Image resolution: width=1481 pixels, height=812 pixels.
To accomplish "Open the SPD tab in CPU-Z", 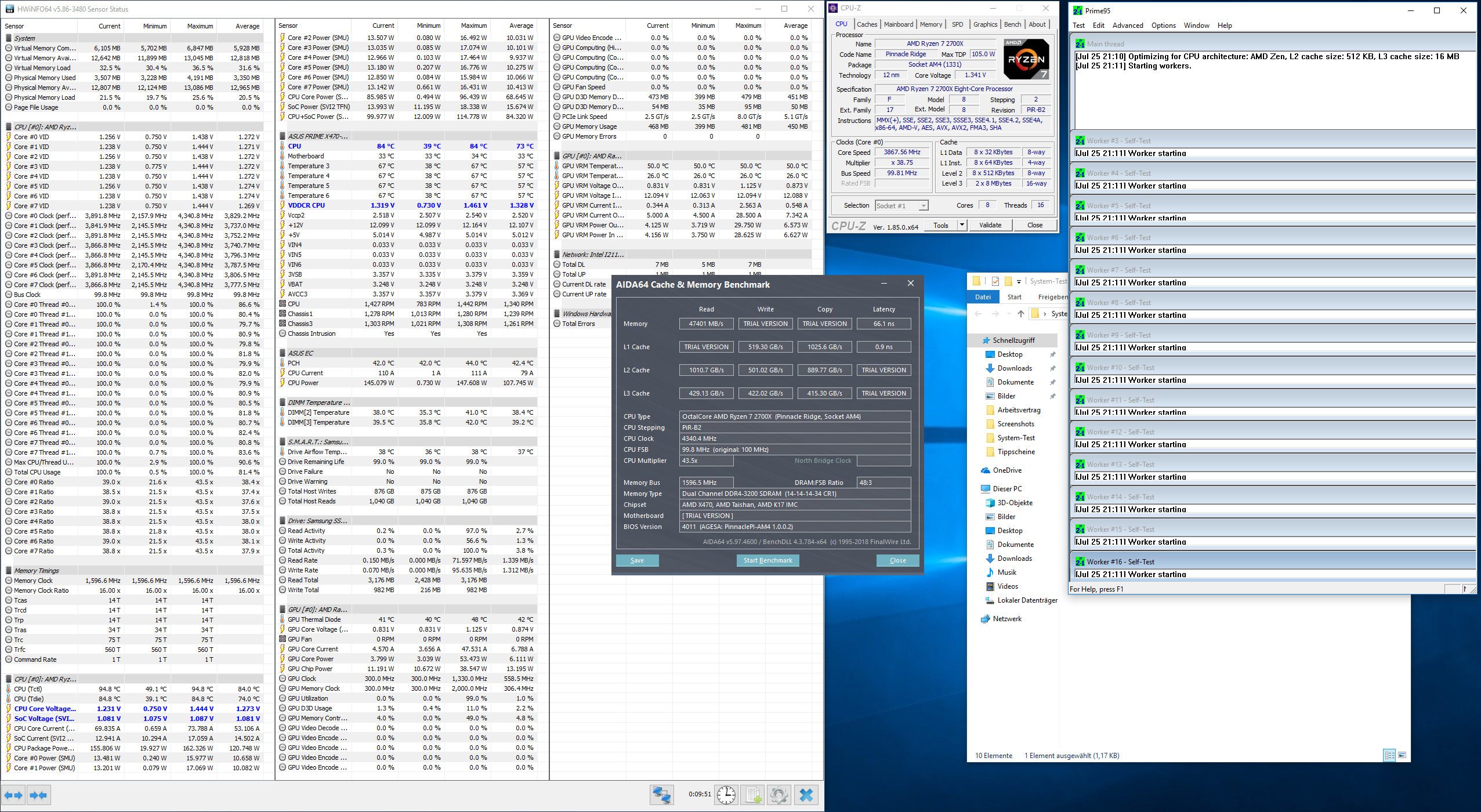I will click(x=957, y=24).
